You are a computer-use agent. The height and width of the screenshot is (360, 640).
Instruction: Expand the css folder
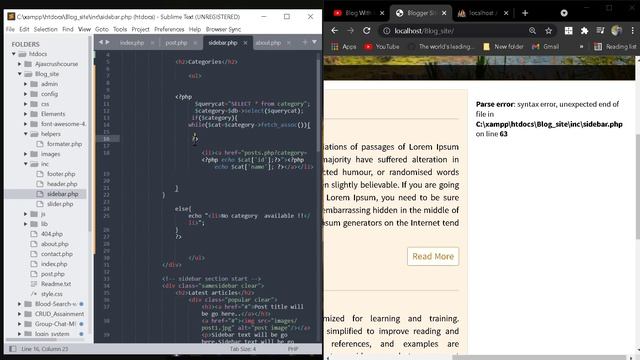[26, 104]
